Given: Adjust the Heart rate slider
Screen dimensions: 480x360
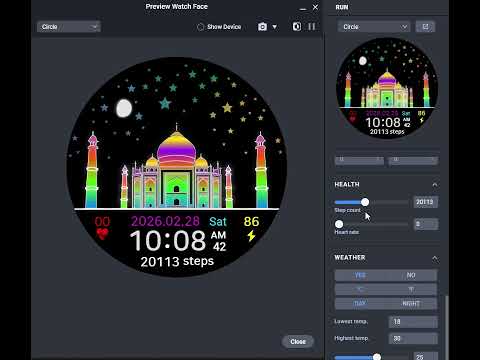Looking at the screenshot, I should [339, 224].
